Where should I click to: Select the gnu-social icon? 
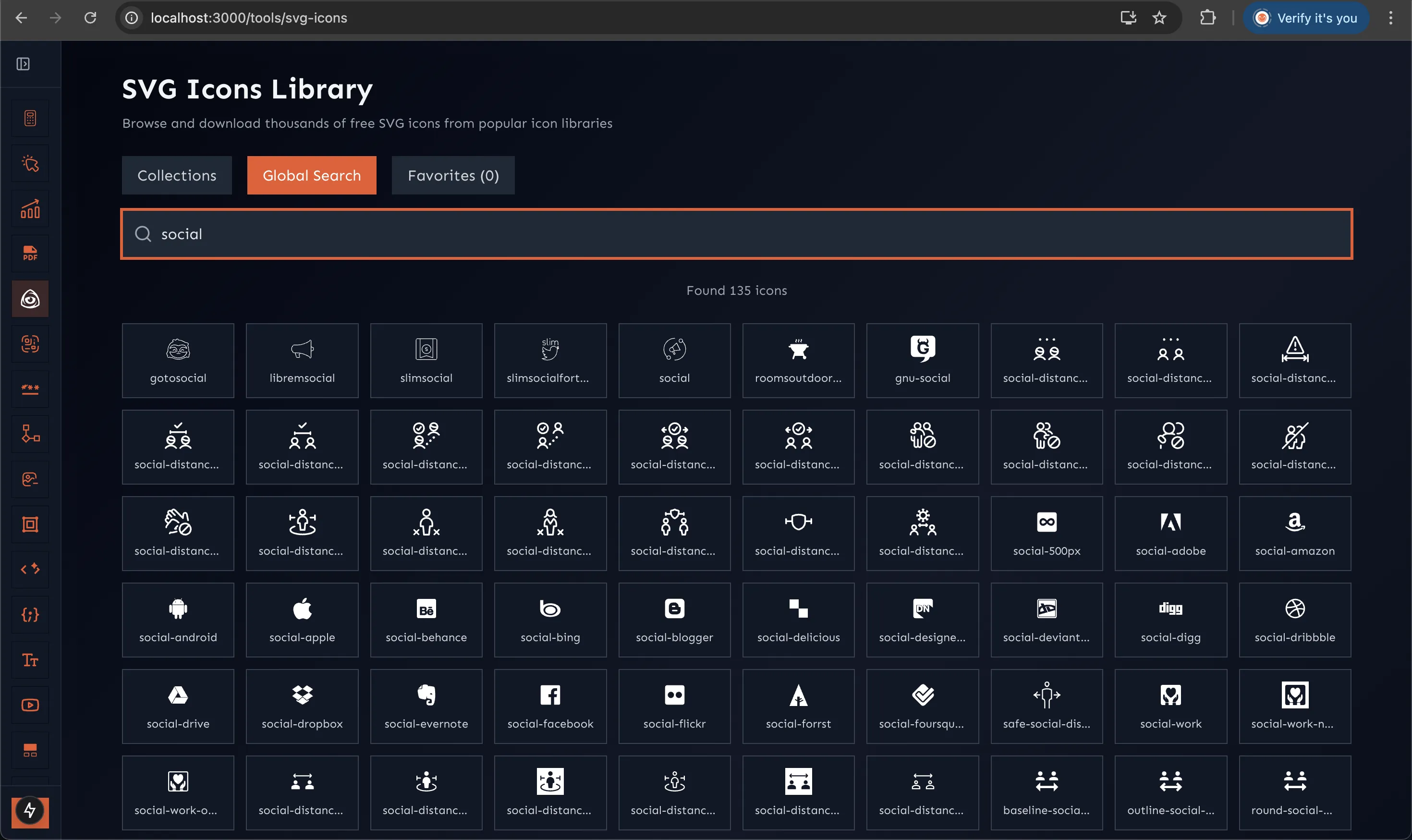[922, 360]
